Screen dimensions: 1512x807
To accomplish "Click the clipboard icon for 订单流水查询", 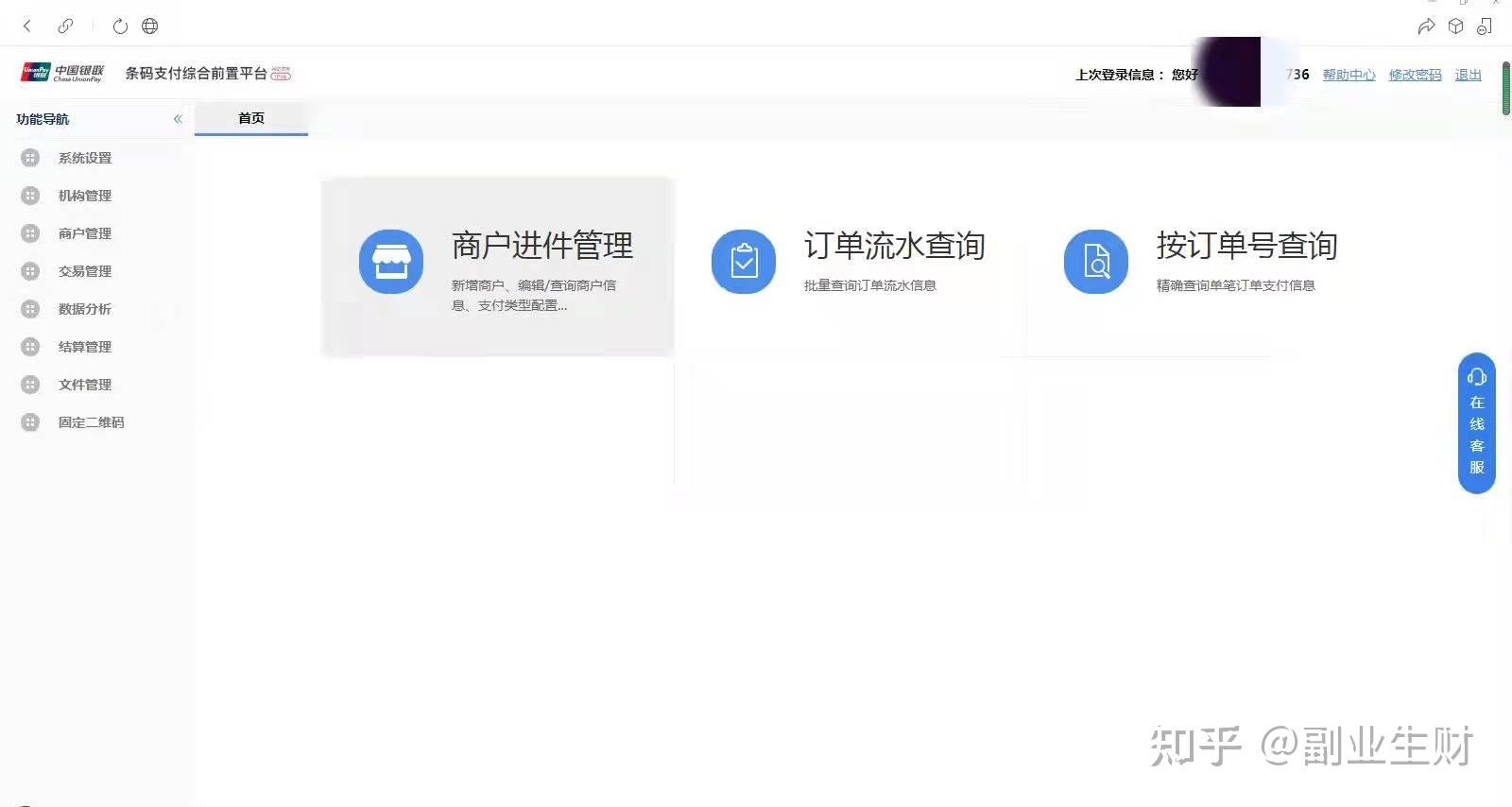I will click(x=744, y=261).
